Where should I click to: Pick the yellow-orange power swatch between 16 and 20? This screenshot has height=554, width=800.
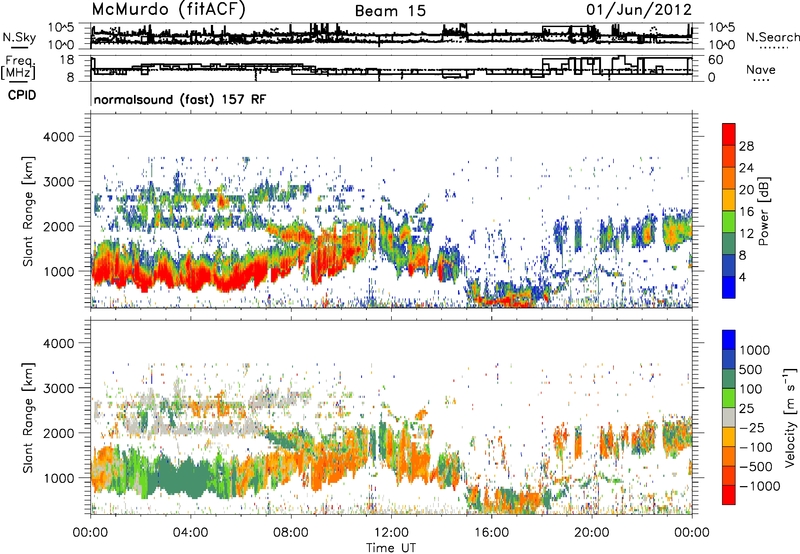[729, 200]
